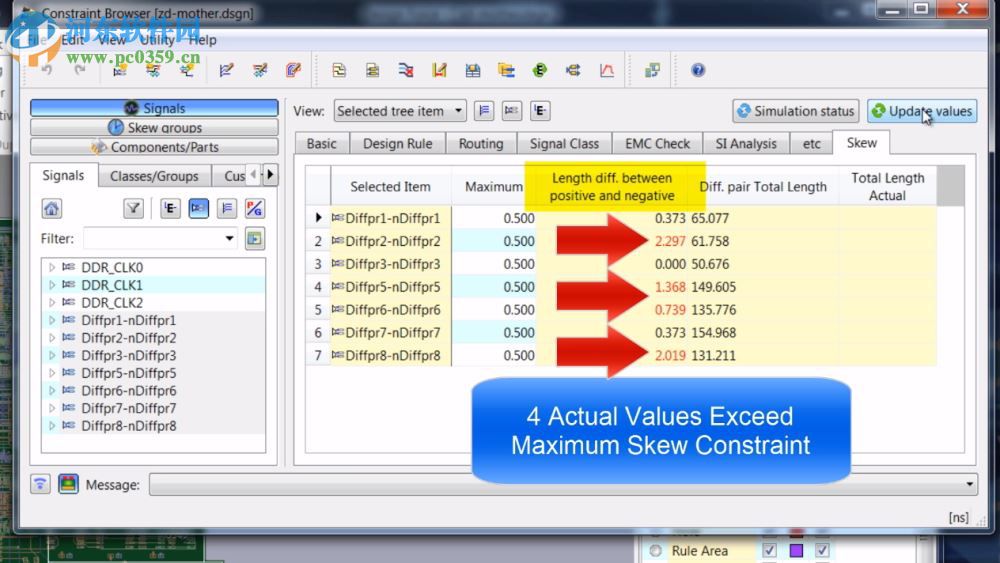Click the yellow folder tree toolbar icon

506,69
